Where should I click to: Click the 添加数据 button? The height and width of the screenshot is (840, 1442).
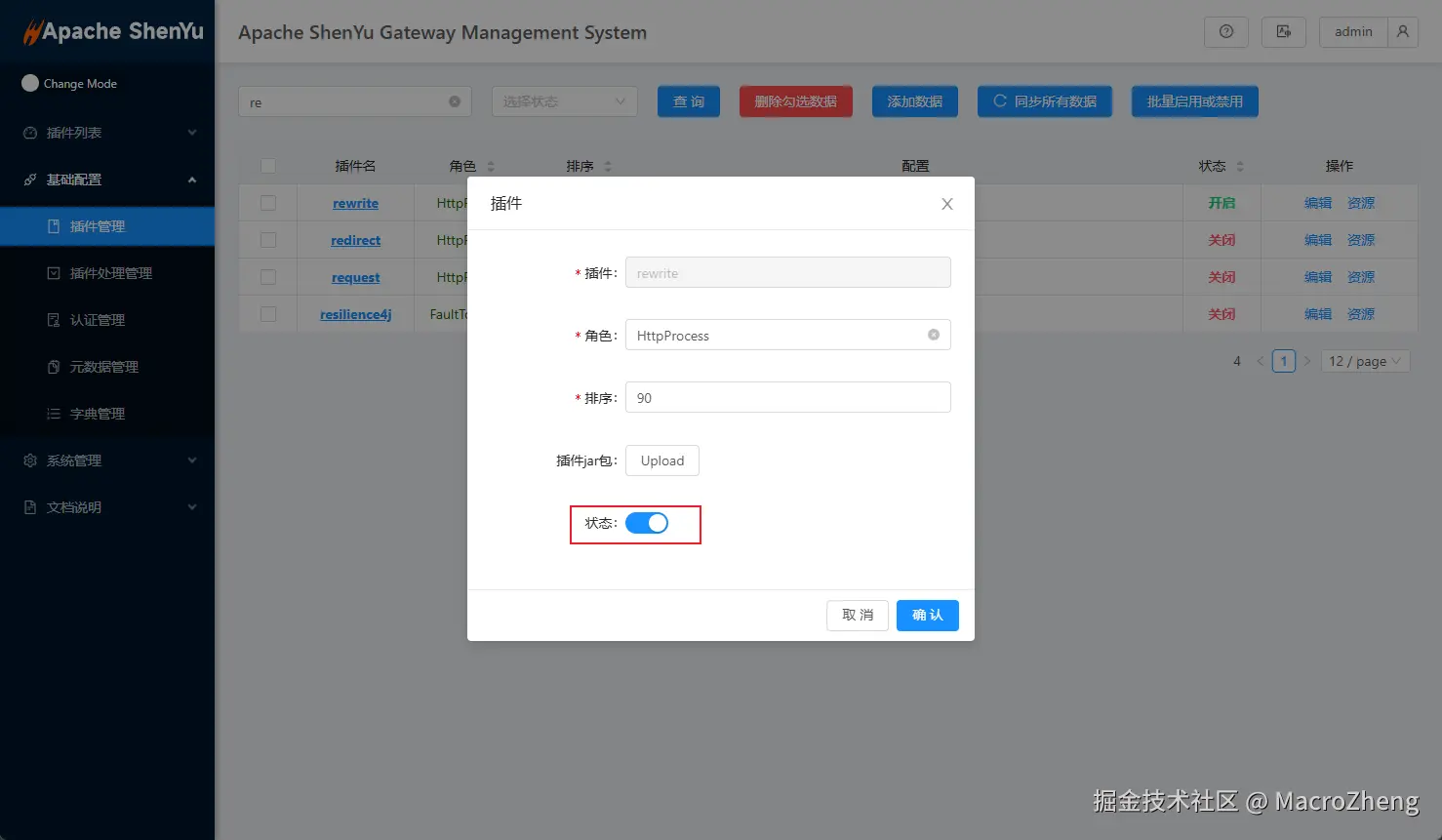[x=914, y=101]
